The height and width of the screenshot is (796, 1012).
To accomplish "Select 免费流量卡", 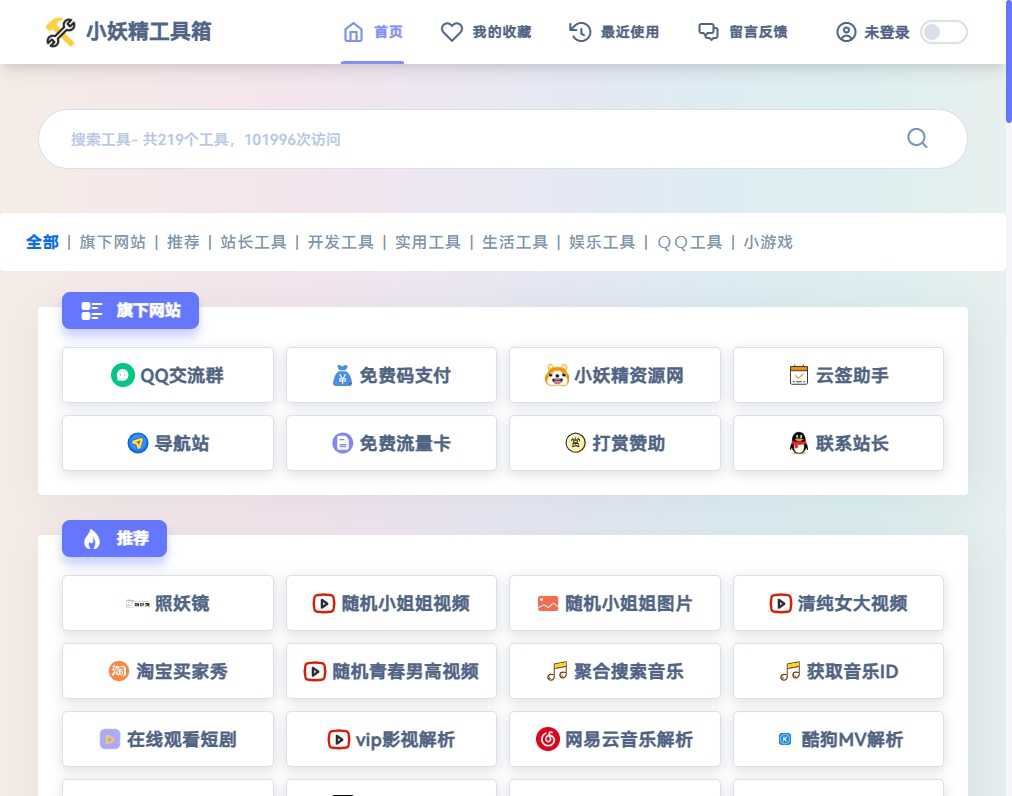I will [x=391, y=443].
